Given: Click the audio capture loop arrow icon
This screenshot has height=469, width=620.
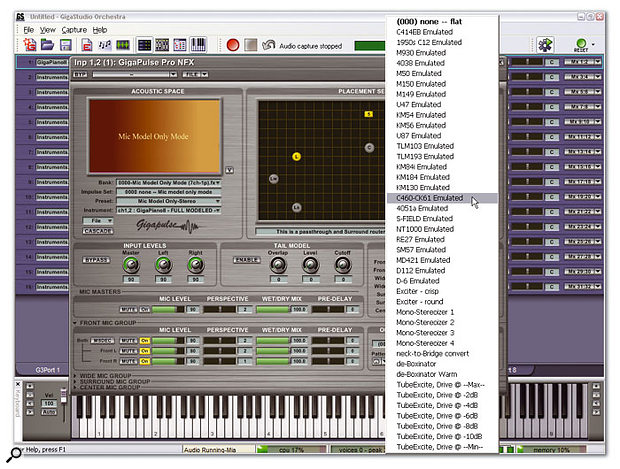Looking at the screenshot, I should [269, 45].
